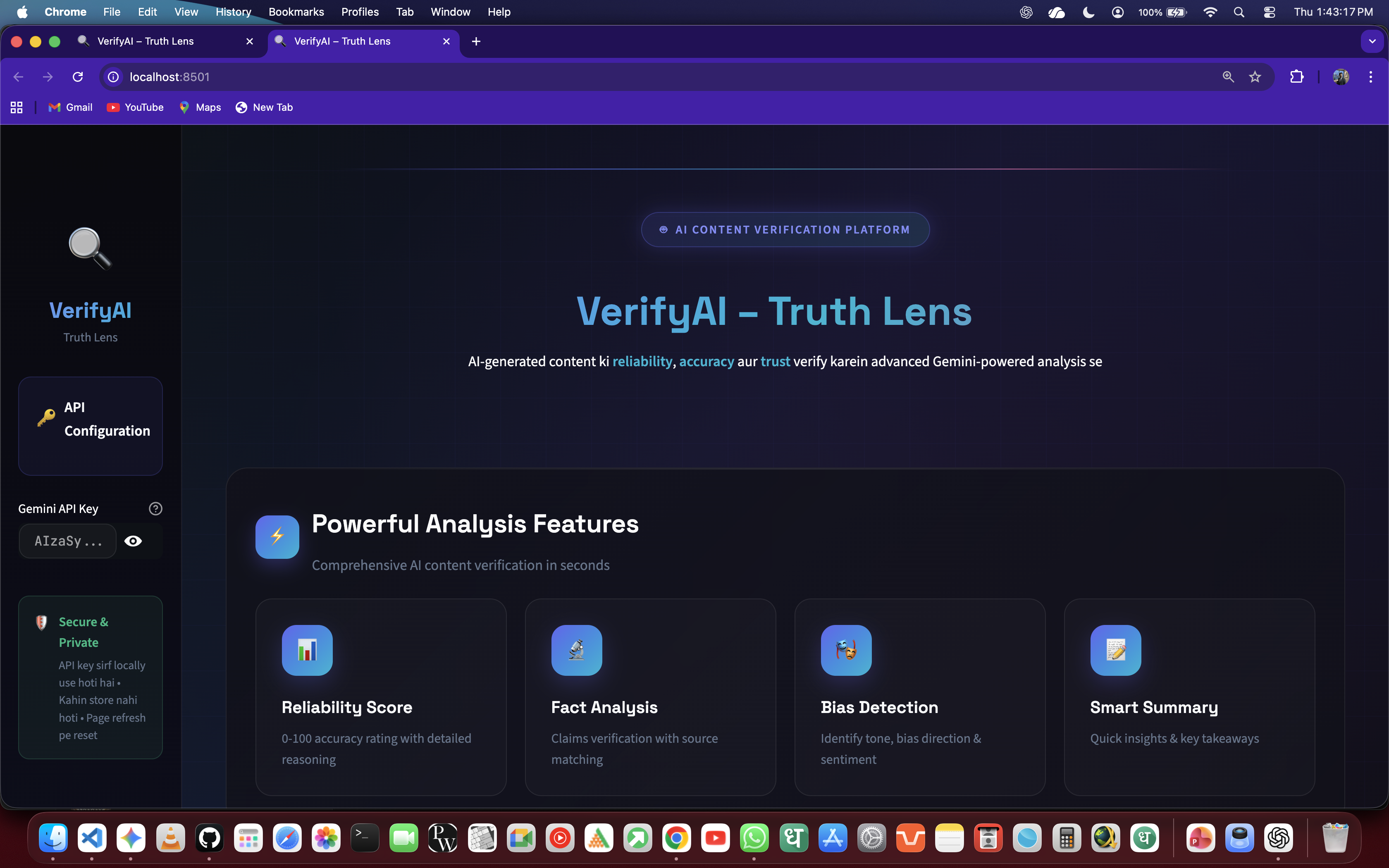Open Chrome three-dot menu
1389x868 pixels.
click(x=1371, y=77)
